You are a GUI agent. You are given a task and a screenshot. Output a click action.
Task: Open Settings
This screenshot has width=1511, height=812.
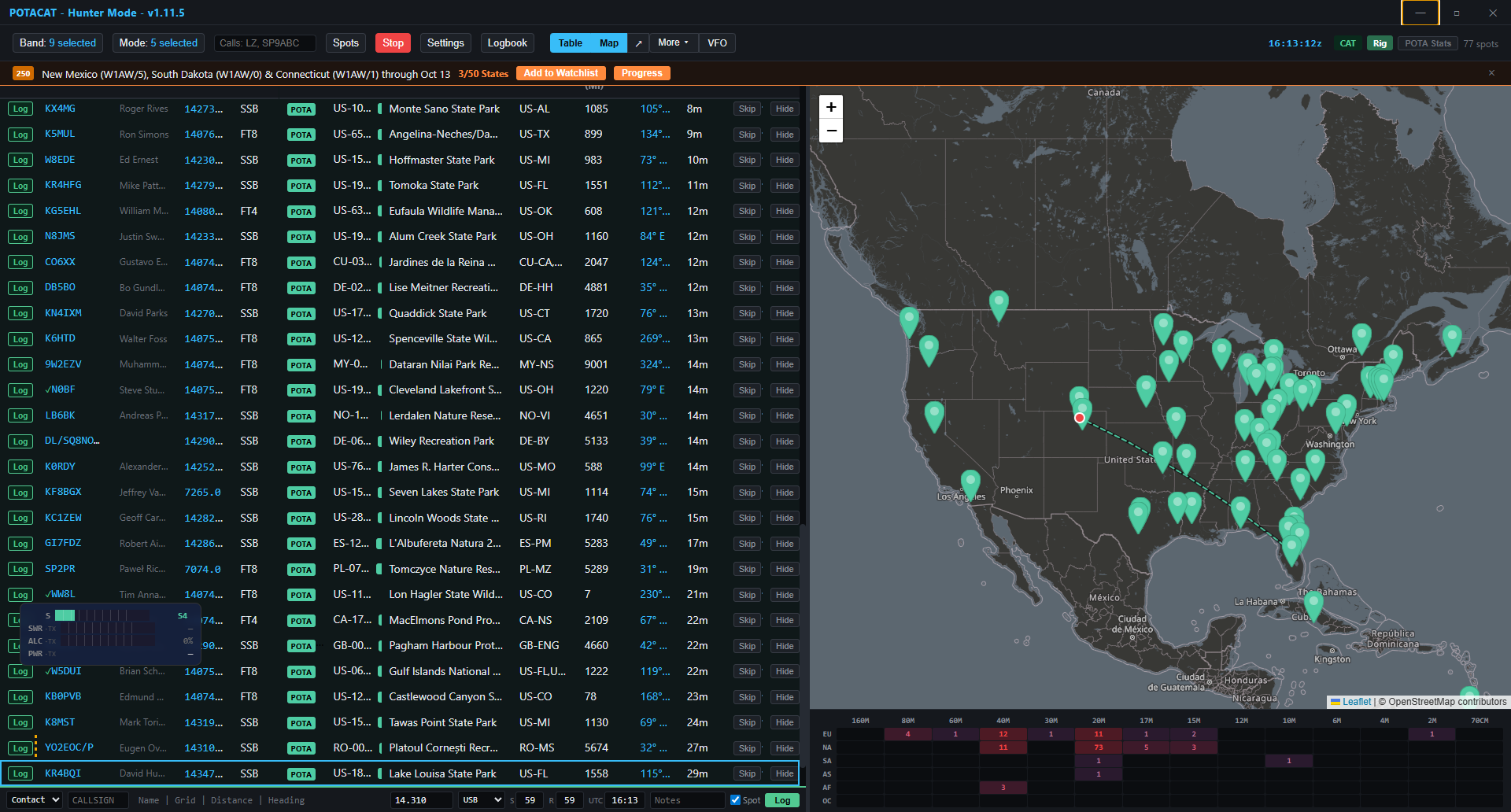pyautogui.click(x=445, y=43)
